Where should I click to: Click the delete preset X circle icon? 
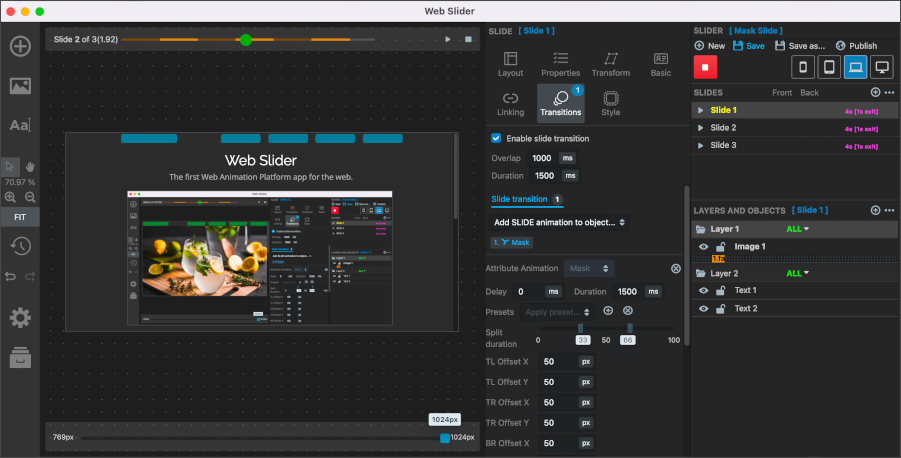pyautogui.click(x=628, y=311)
